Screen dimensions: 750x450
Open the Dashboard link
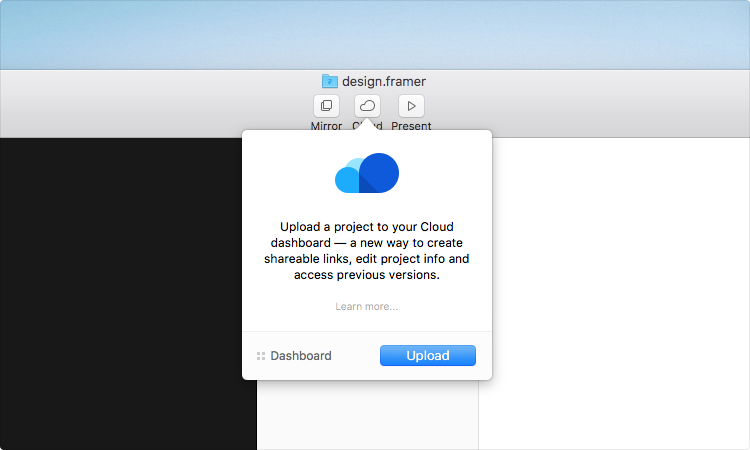tap(301, 356)
